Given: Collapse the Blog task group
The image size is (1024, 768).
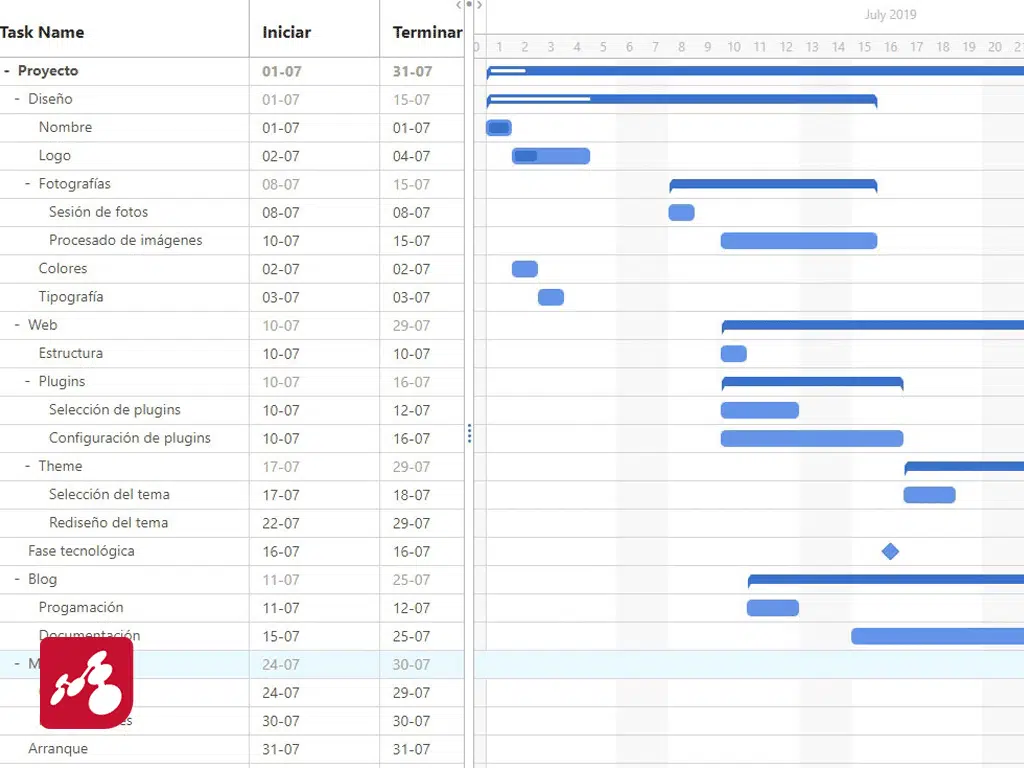Looking at the screenshot, I should (x=17, y=579).
